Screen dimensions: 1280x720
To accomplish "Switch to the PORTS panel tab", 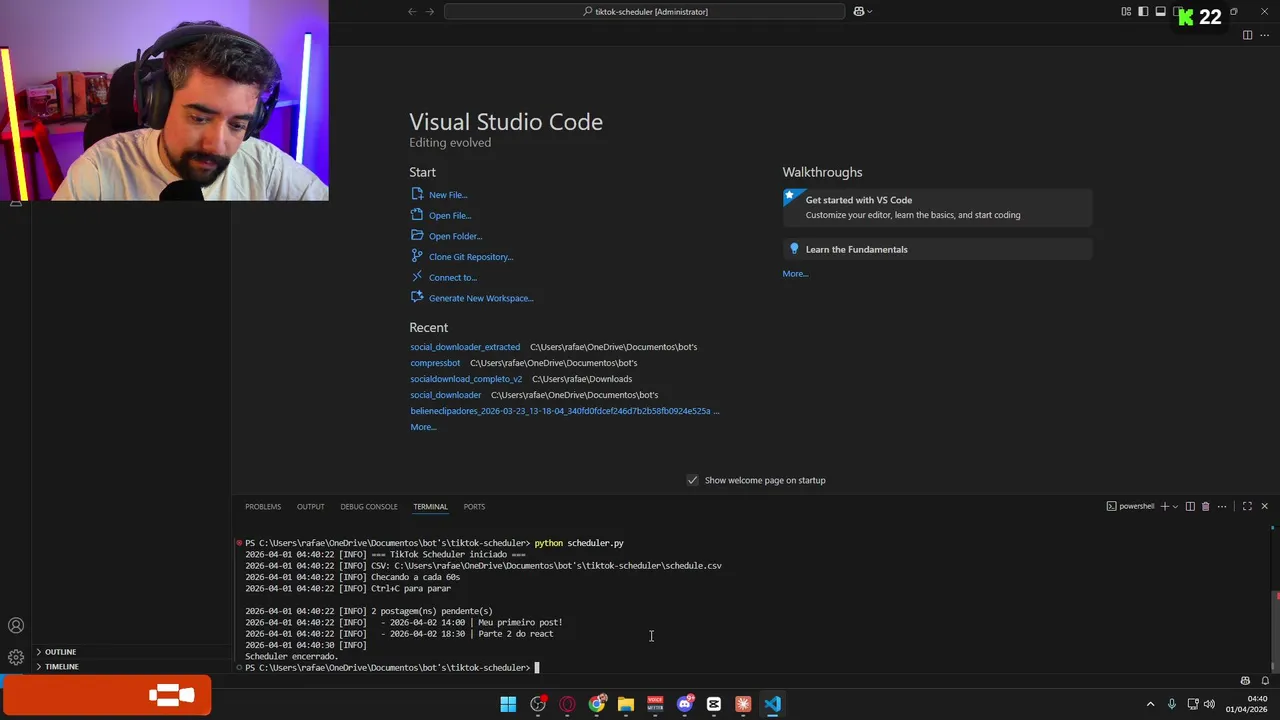I will tap(474, 506).
